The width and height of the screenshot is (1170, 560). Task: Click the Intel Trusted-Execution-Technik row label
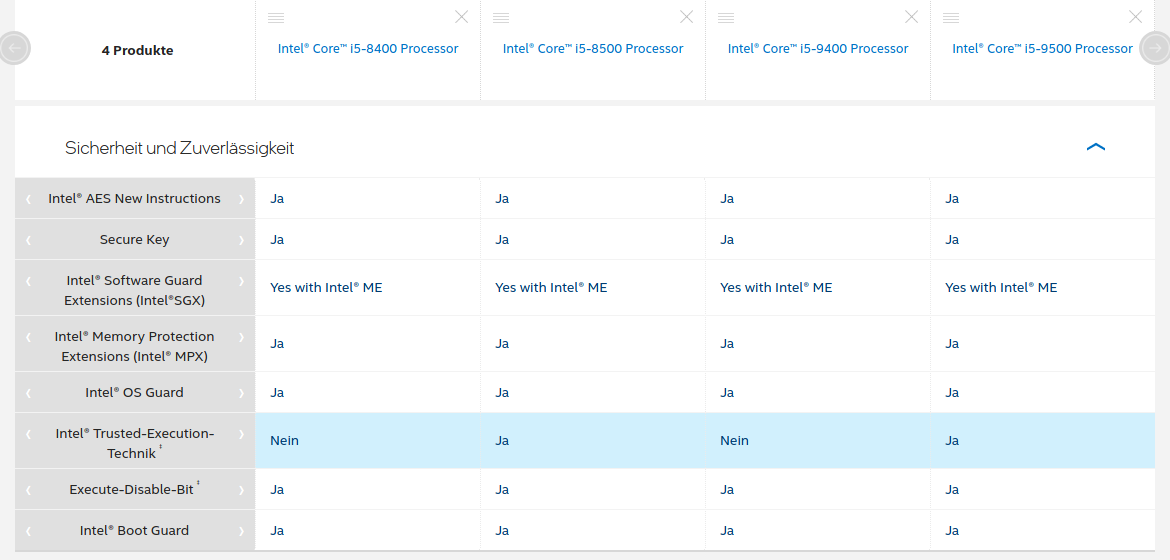[x=134, y=443]
